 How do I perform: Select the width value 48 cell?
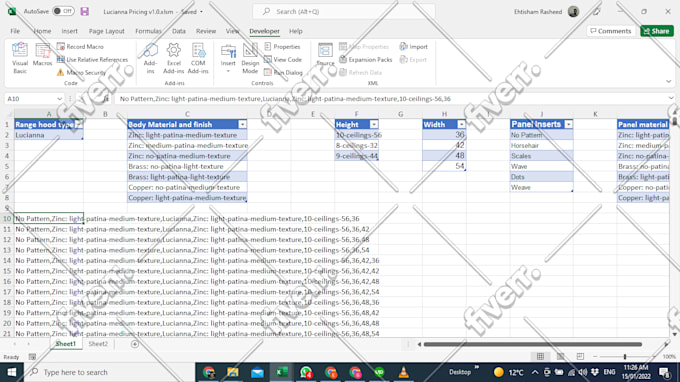coord(444,156)
